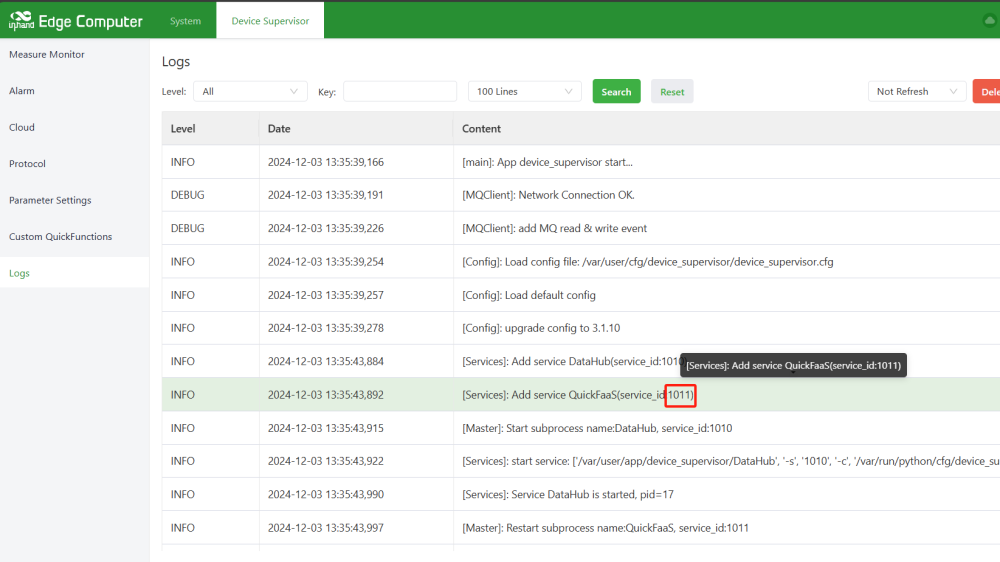Click date 2024-12-03 13:35:39,166

[x=326, y=162]
